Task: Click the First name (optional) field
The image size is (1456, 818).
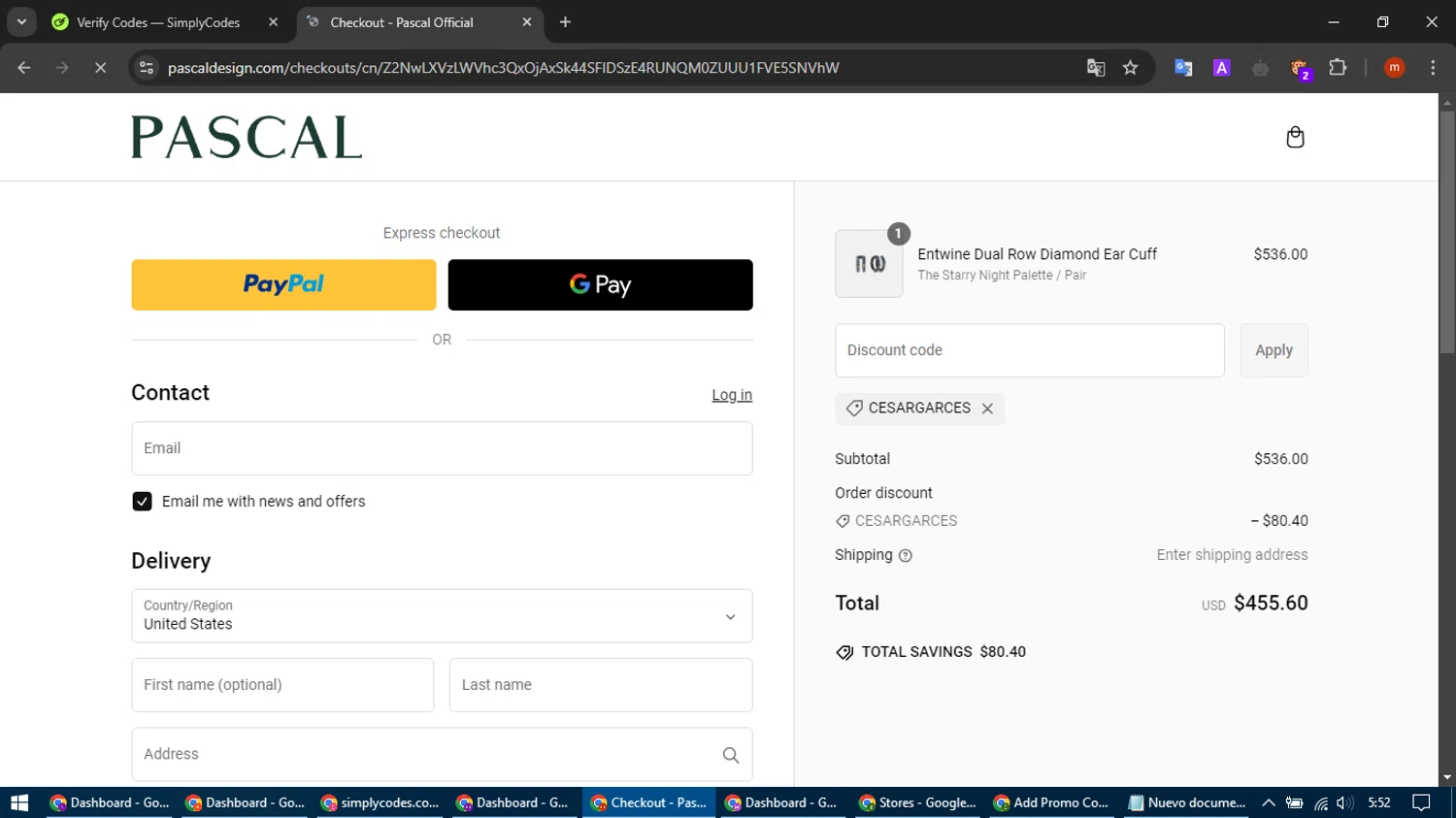Action: 282,685
